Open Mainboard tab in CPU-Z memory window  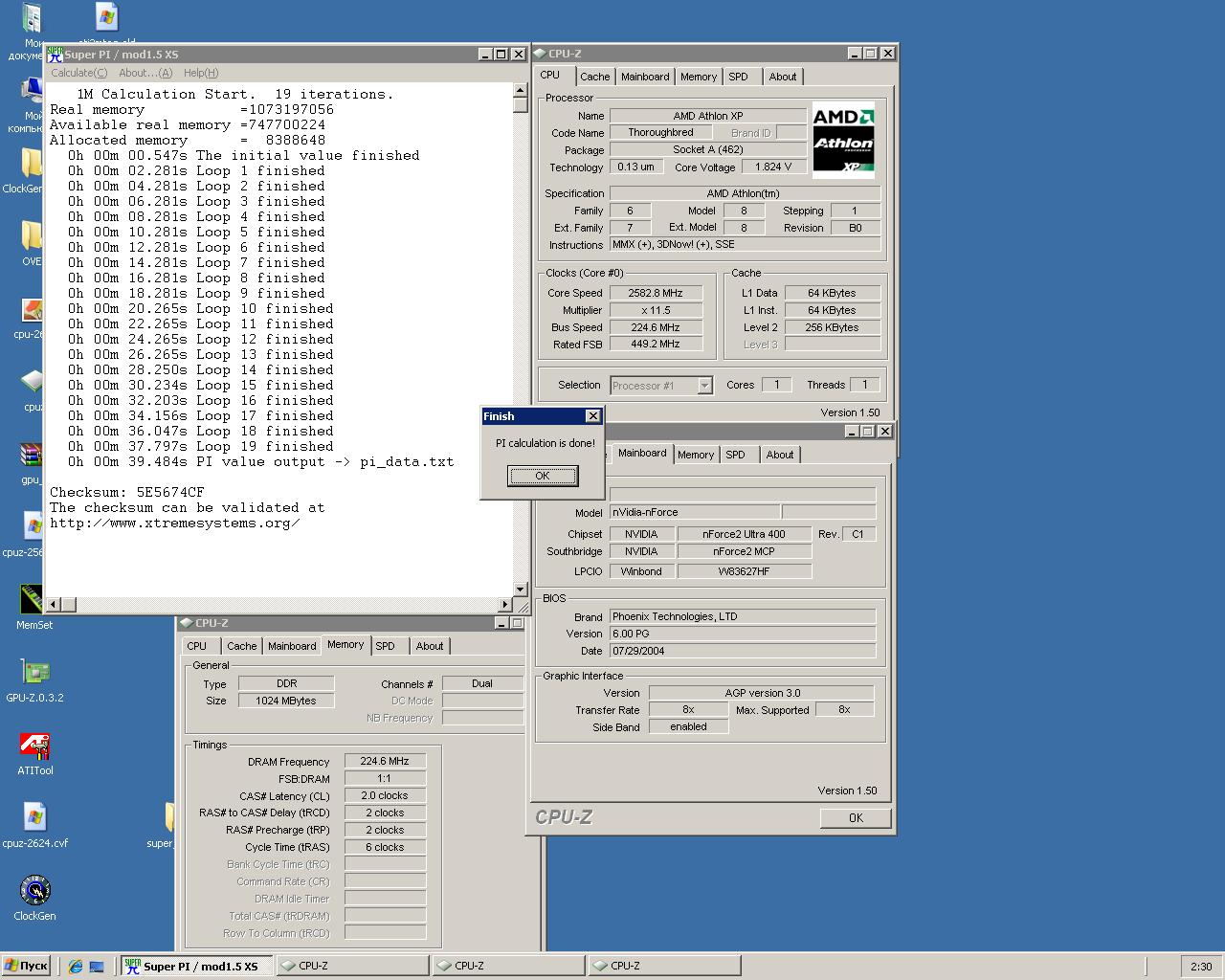click(x=292, y=646)
